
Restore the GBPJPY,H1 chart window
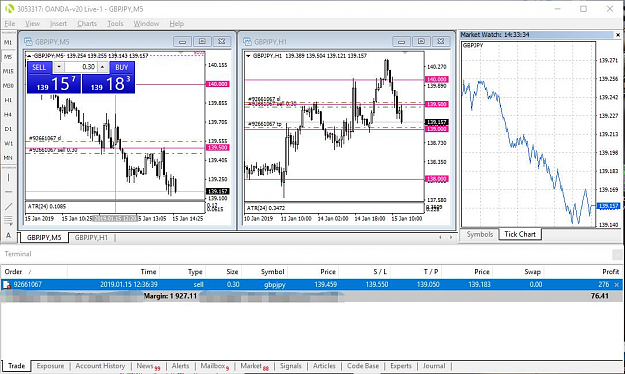point(421,41)
